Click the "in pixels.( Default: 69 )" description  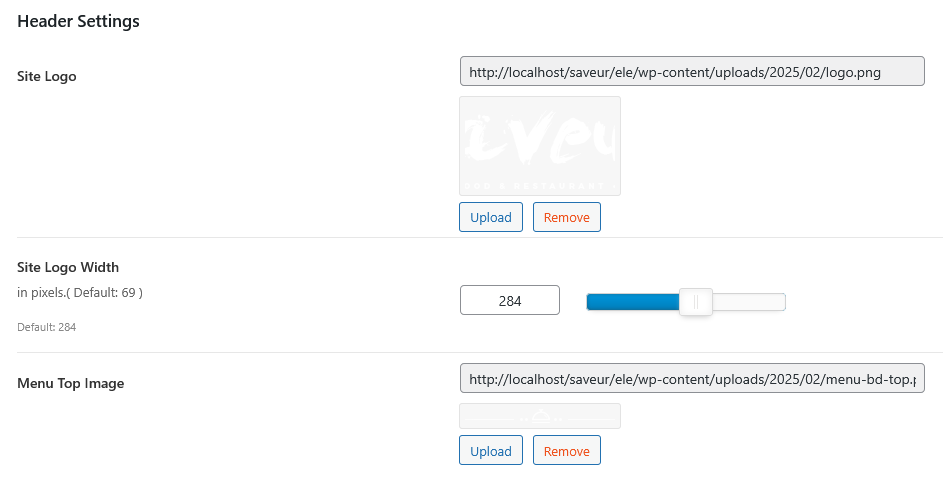click(x=80, y=293)
